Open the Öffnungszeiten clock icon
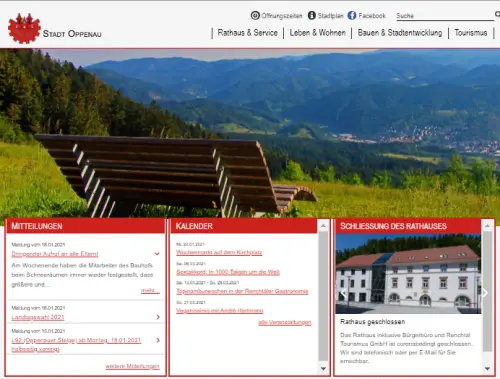 pyautogui.click(x=255, y=15)
